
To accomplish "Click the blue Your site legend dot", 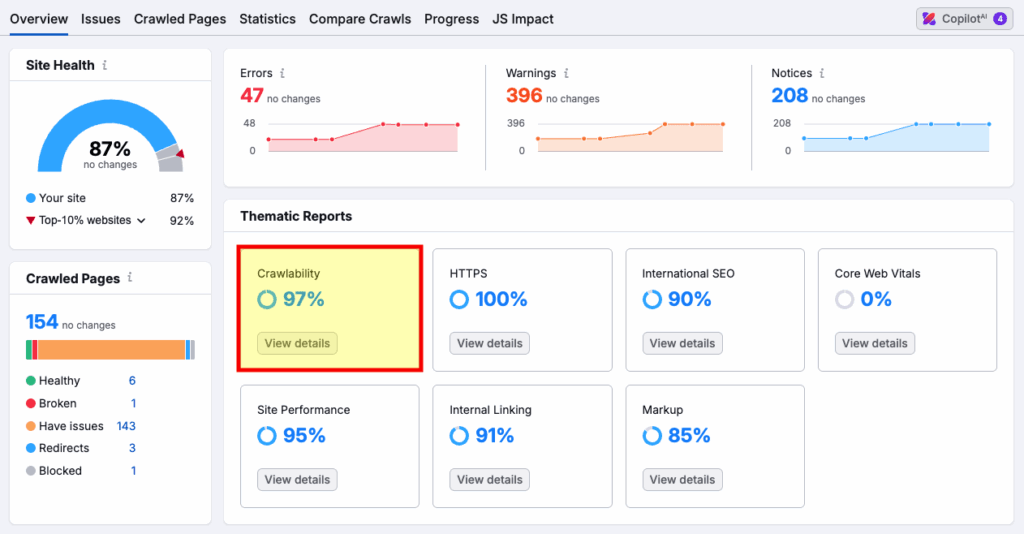I will coord(31,198).
